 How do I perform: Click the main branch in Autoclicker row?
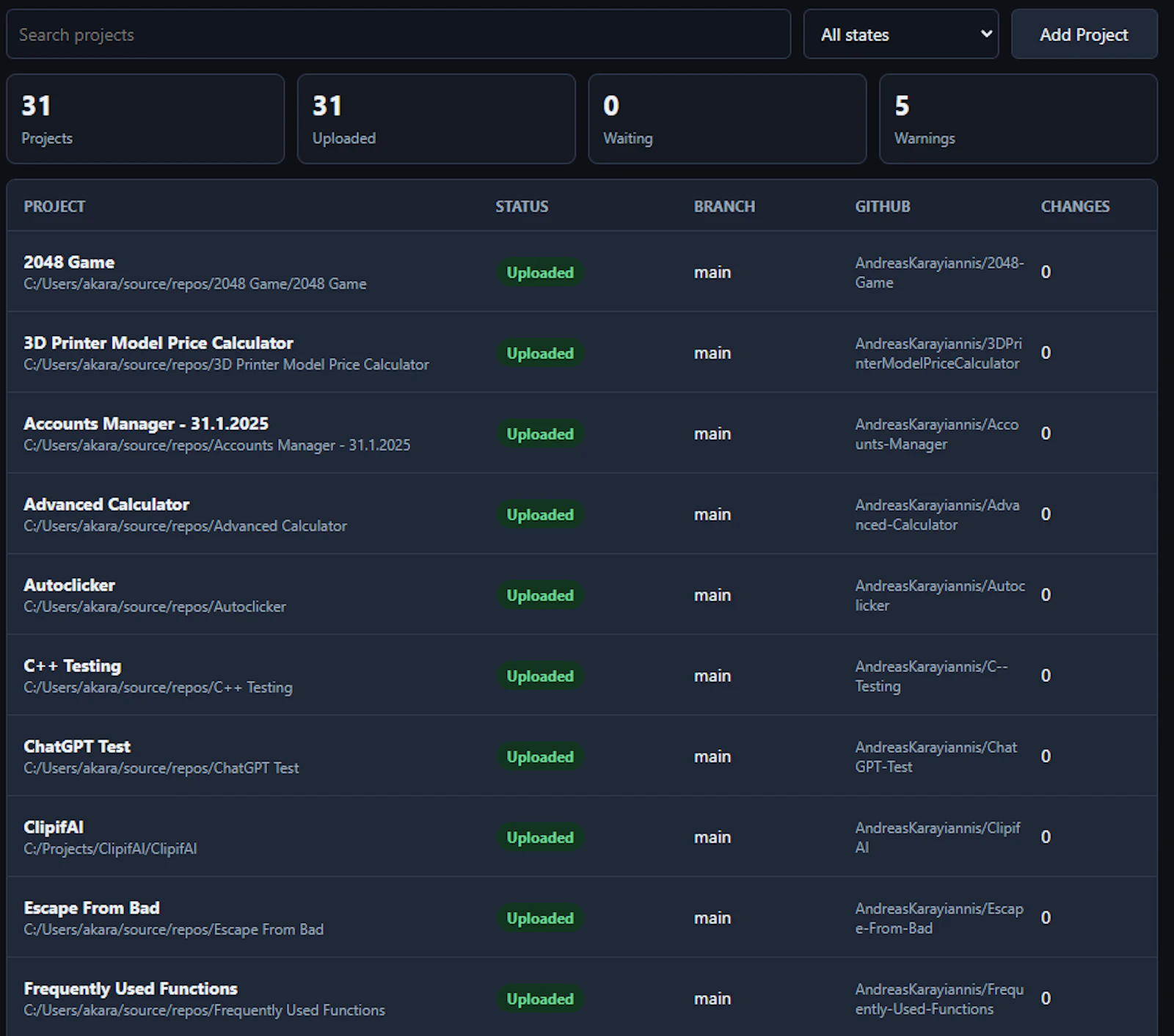[x=712, y=596]
